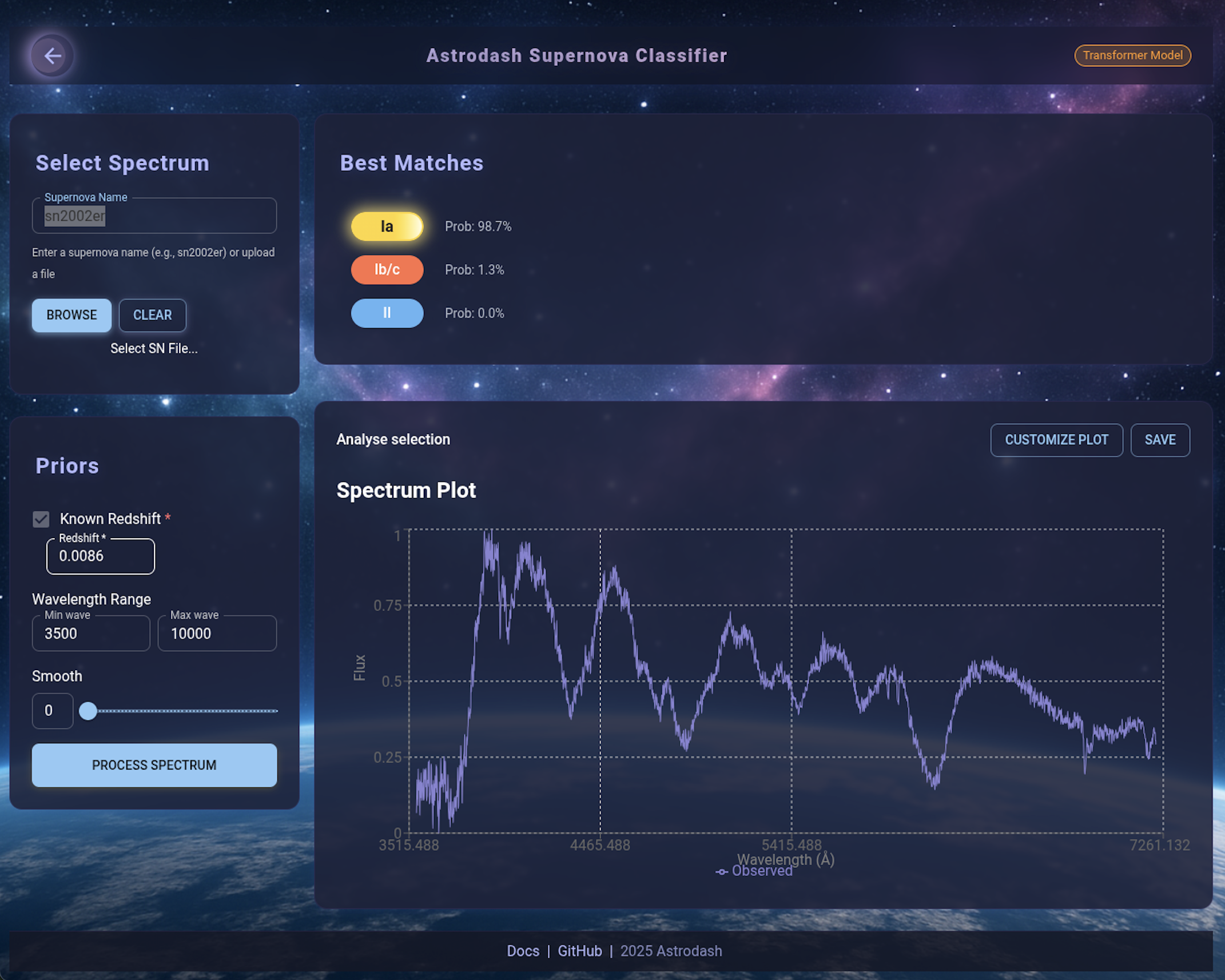Toggle the Observed legend marker
The image size is (1225, 980).
(722, 871)
